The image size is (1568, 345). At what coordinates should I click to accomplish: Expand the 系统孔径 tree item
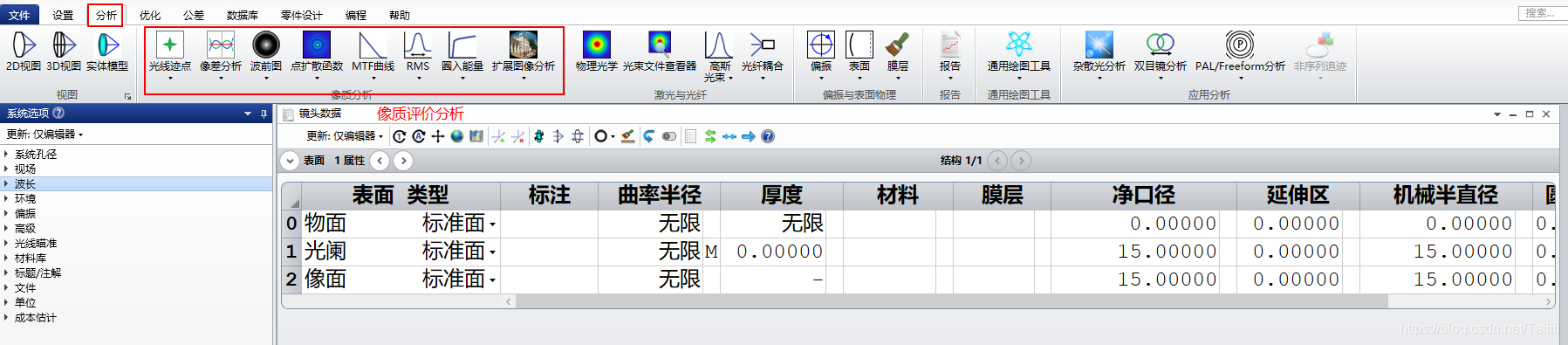tap(6, 154)
